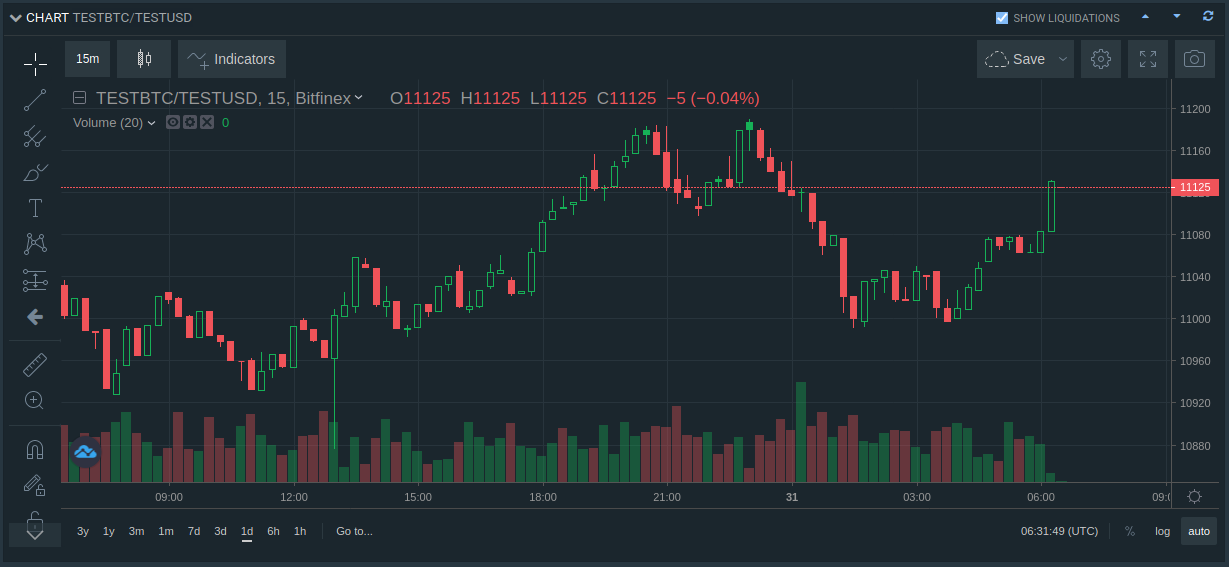Viewport: 1229px width, 567px height.
Task: Uncheck the Show Liquidations checkbox
Action: pos(1002,18)
